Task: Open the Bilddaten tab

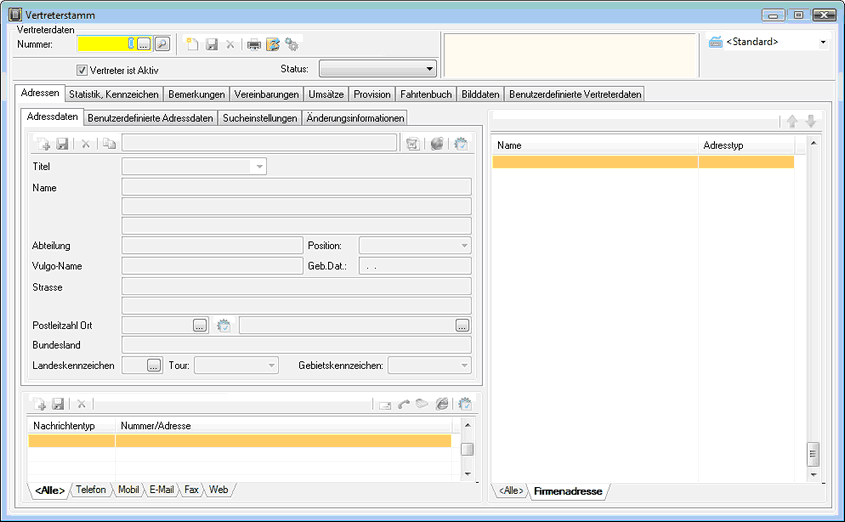Action: [480, 94]
